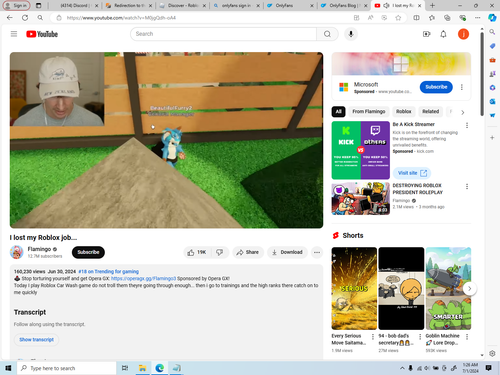Click the Download button

[x=287, y=252]
